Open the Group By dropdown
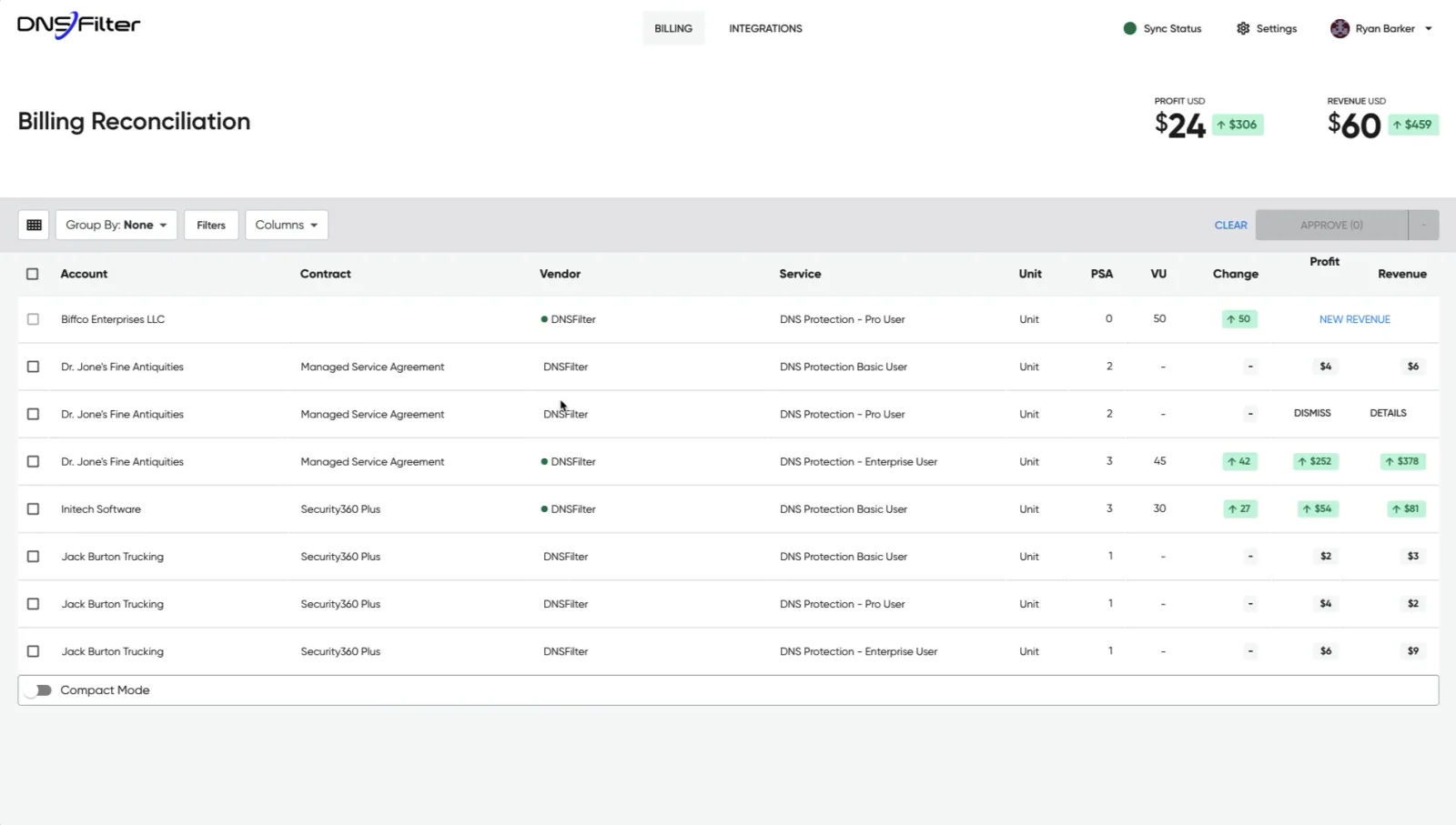Image resolution: width=1456 pixels, height=825 pixels. (116, 225)
